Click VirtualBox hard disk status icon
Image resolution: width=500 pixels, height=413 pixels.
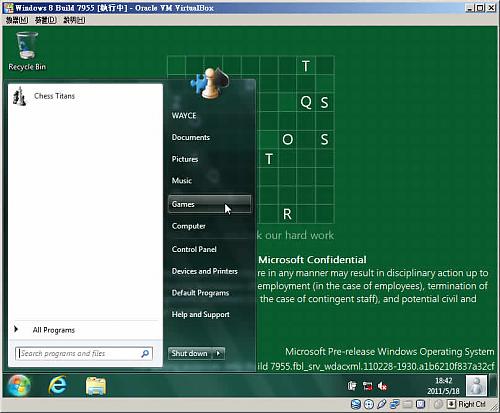[x=356, y=404]
